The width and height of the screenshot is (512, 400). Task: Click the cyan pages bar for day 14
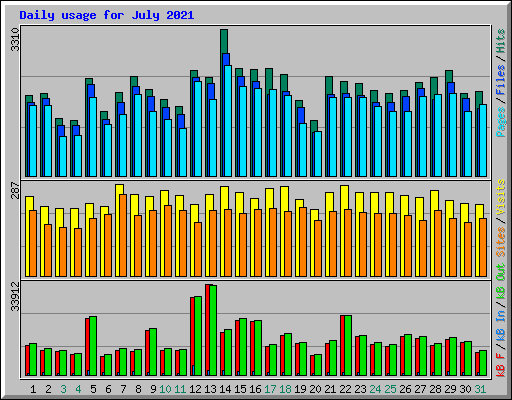(x=228, y=121)
